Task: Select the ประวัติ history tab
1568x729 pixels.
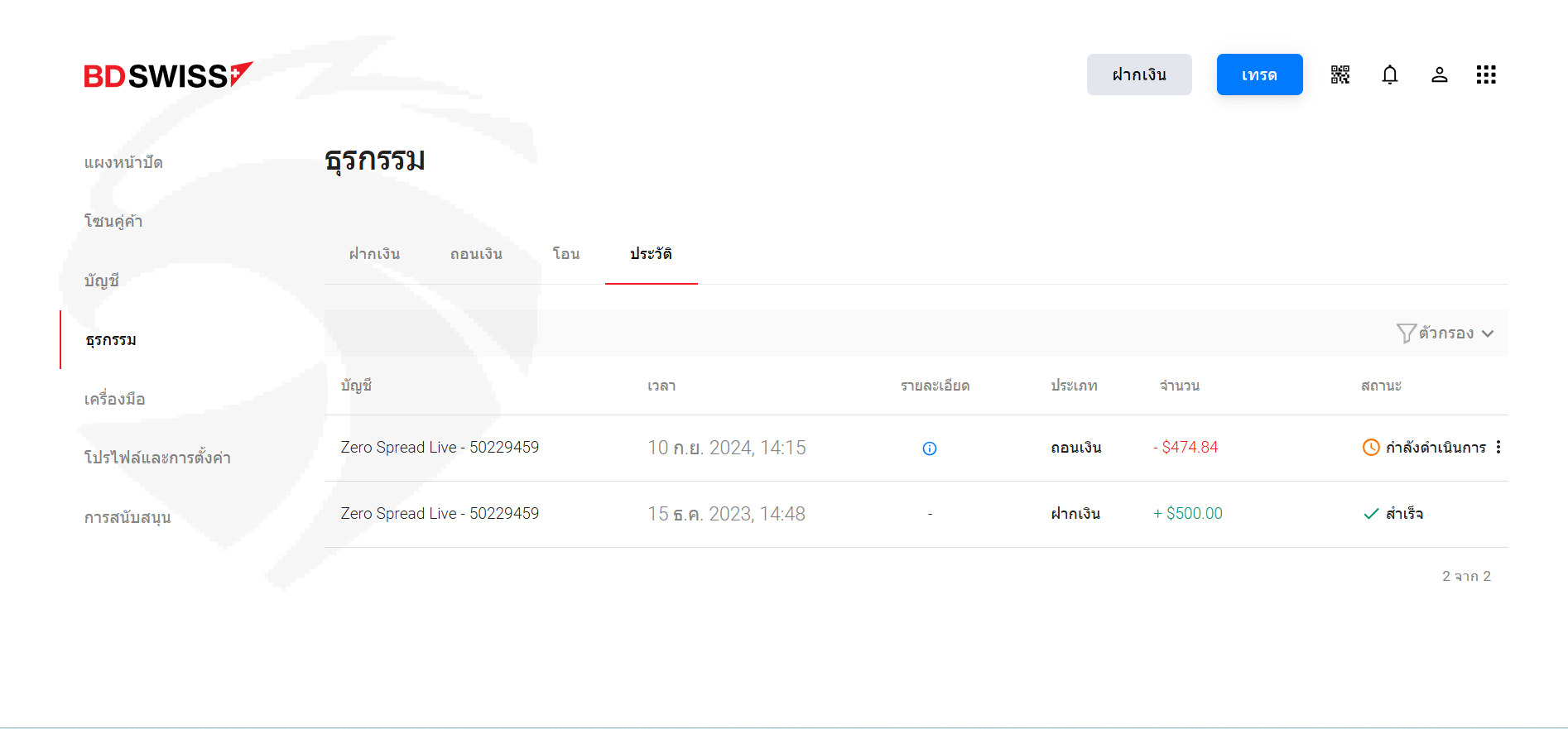Action: 651,254
